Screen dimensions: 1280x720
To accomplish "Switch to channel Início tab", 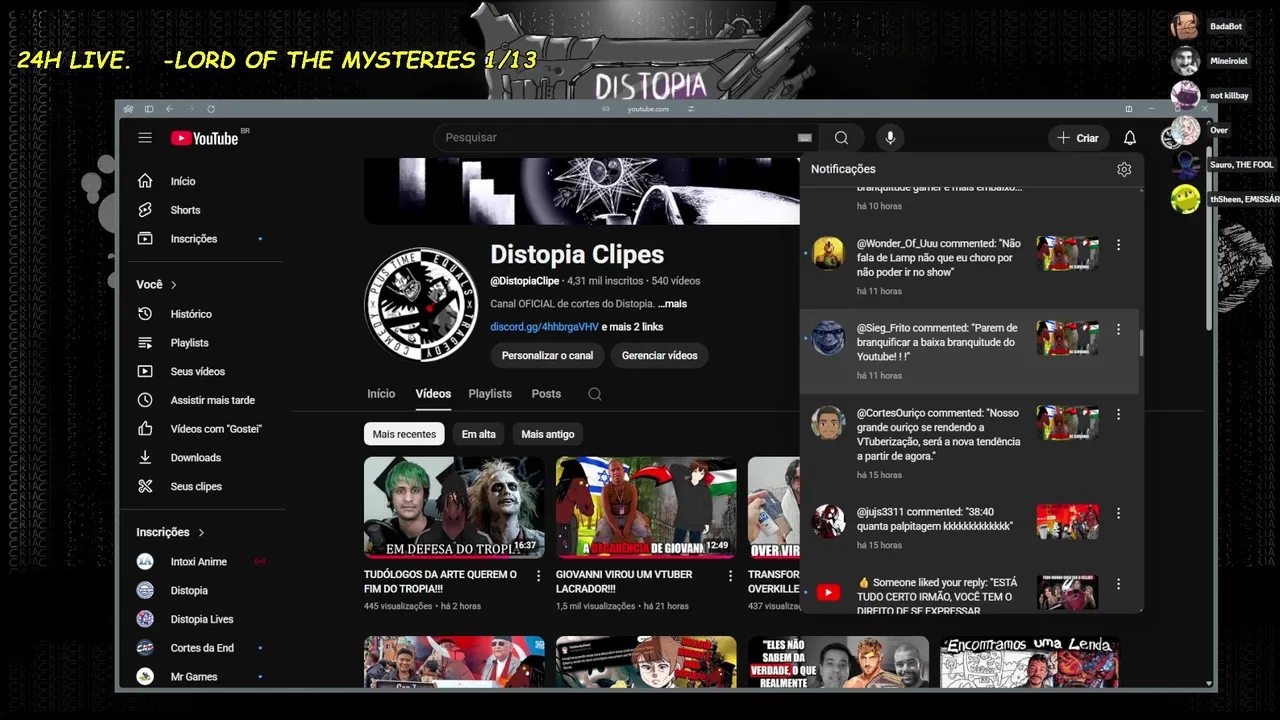I will 381,394.
